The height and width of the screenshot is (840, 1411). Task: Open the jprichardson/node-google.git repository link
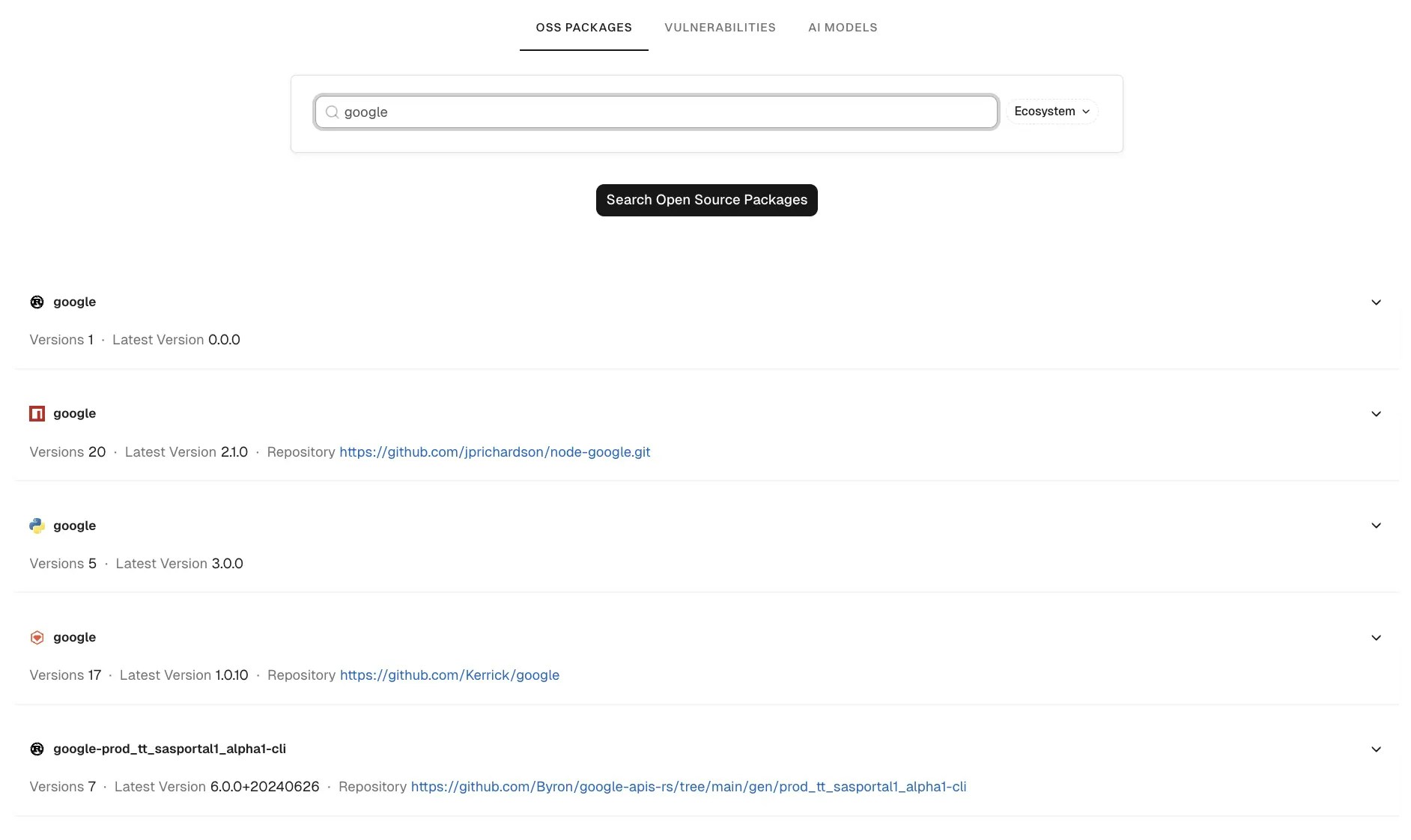tap(494, 452)
